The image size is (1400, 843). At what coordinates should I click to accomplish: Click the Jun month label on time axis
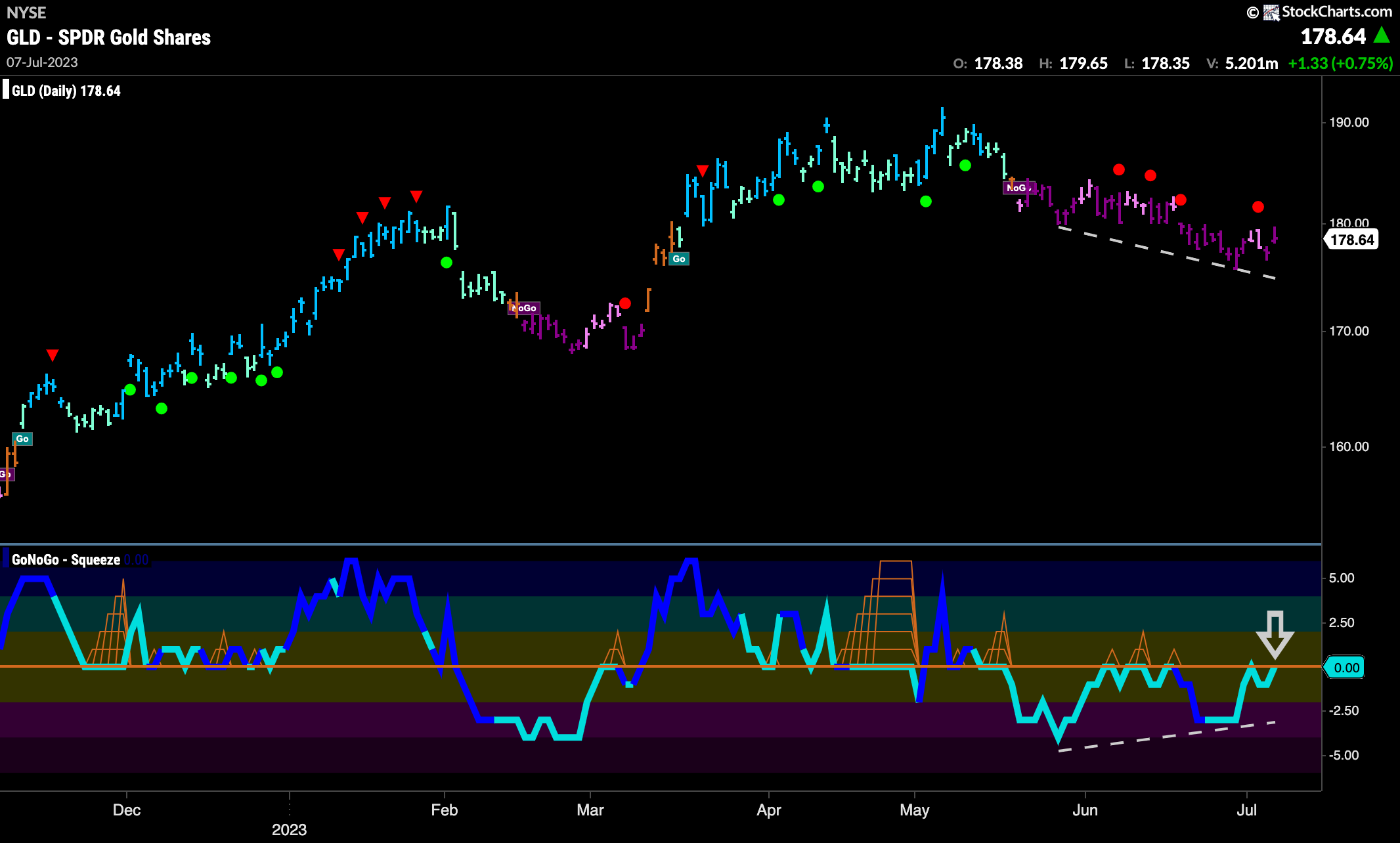coord(1085,810)
